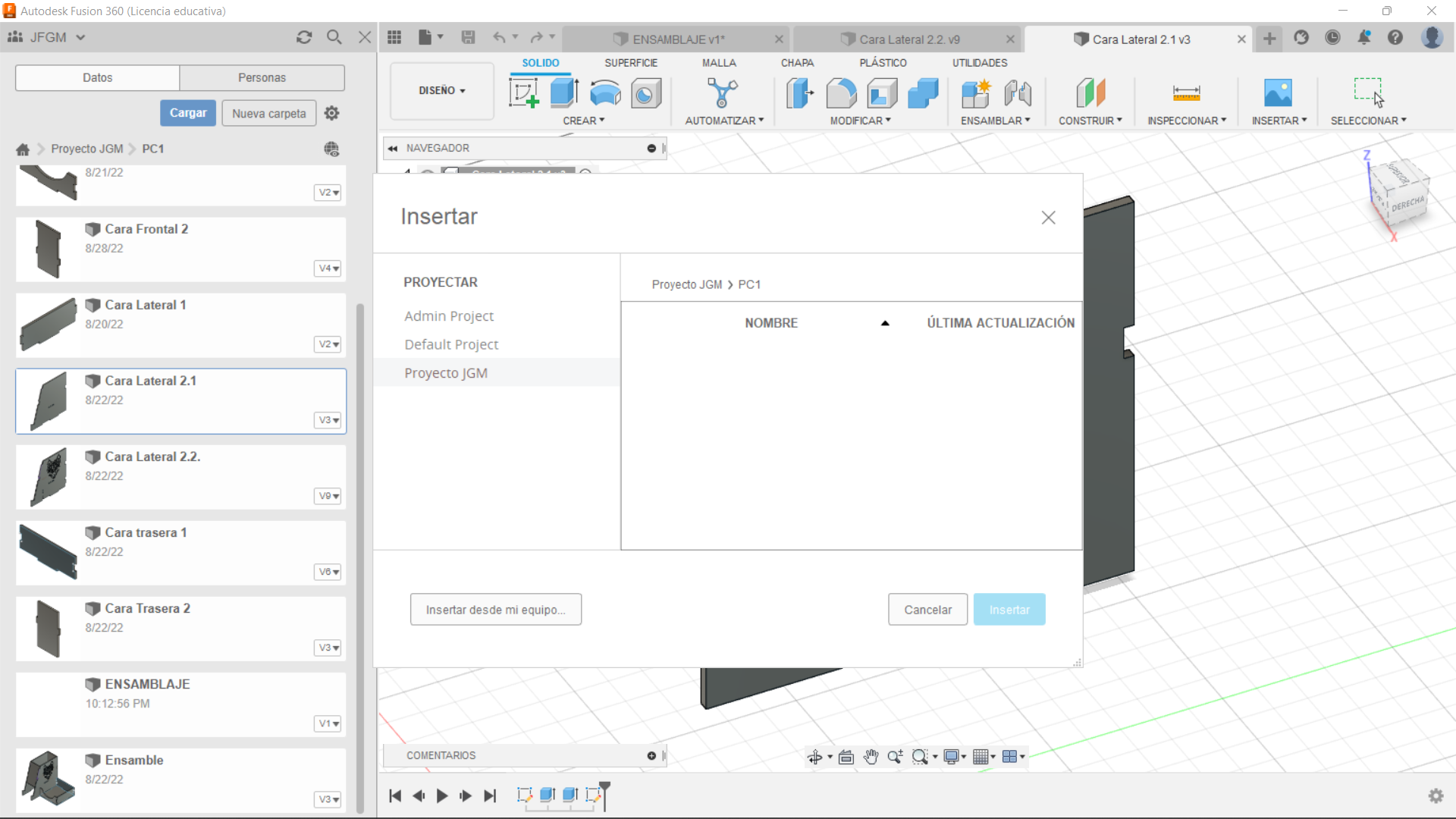Image resolution: width=1456 pixels, height=819 pixels.
Task: Select the Extrude tool icon
Action: pos(564,93)
